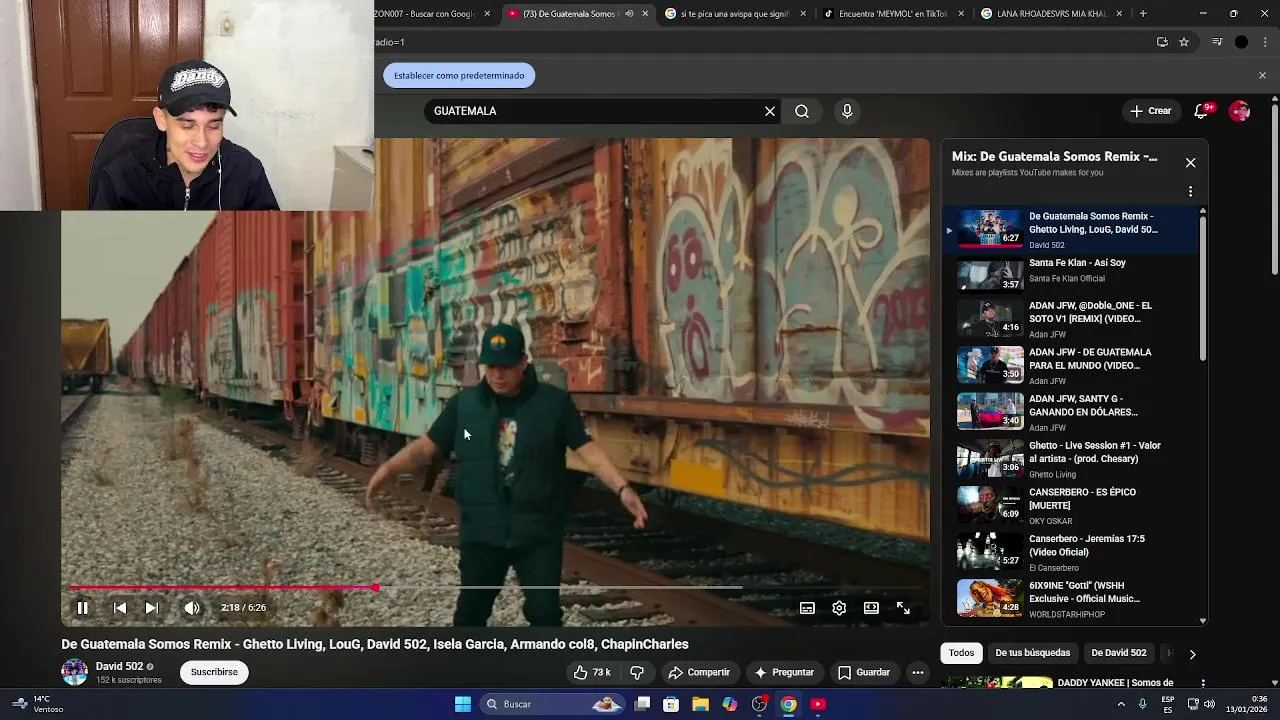Play DE GUATEMALA PARA EL MUNDO video

pos(1070,366)
